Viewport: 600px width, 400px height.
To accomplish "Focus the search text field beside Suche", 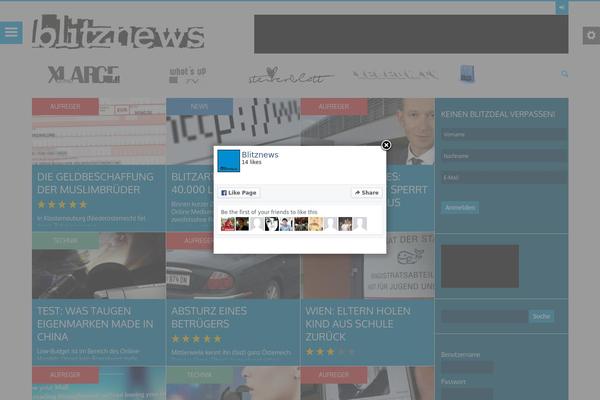I will [x=484, y=317].
